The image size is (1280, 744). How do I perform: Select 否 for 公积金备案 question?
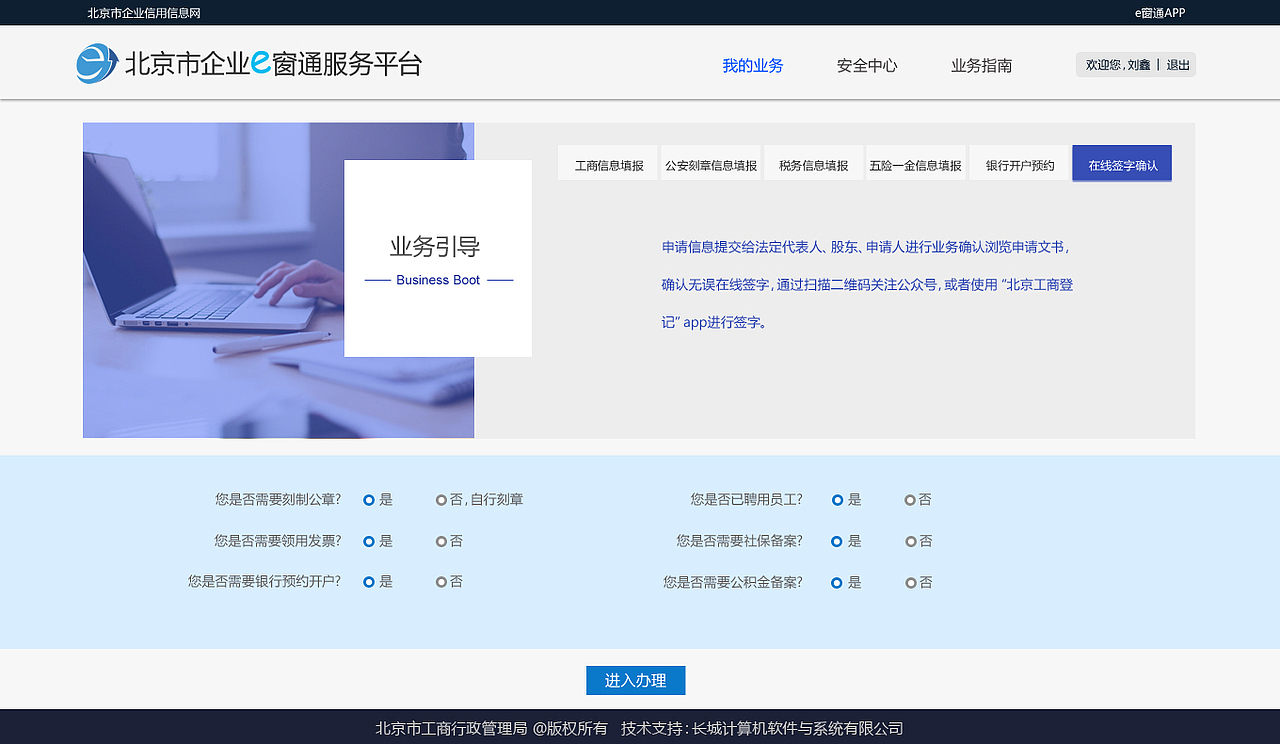(909, 581)
